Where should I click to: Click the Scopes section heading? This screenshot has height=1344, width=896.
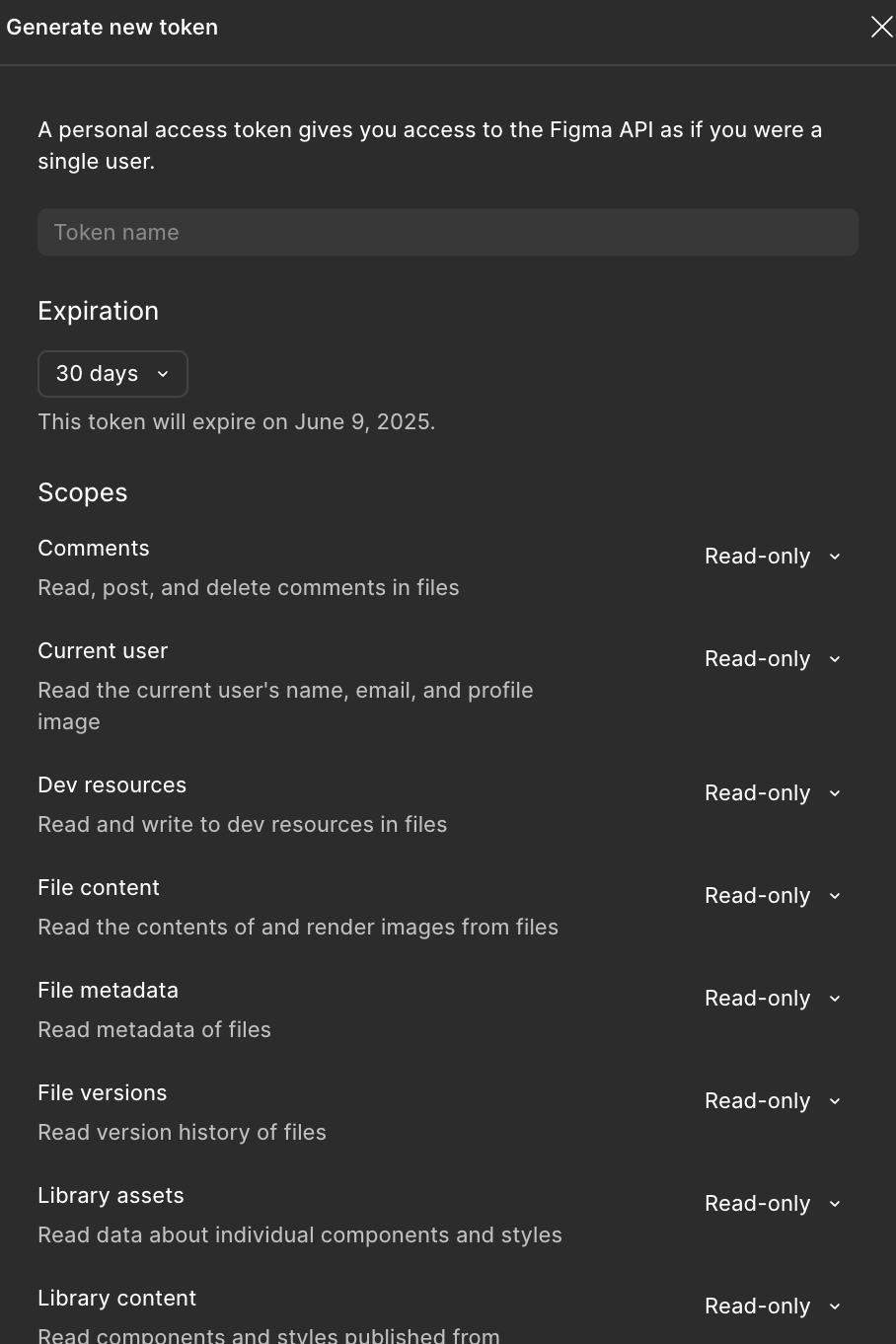pyautogui.click(x=83, y=492)
